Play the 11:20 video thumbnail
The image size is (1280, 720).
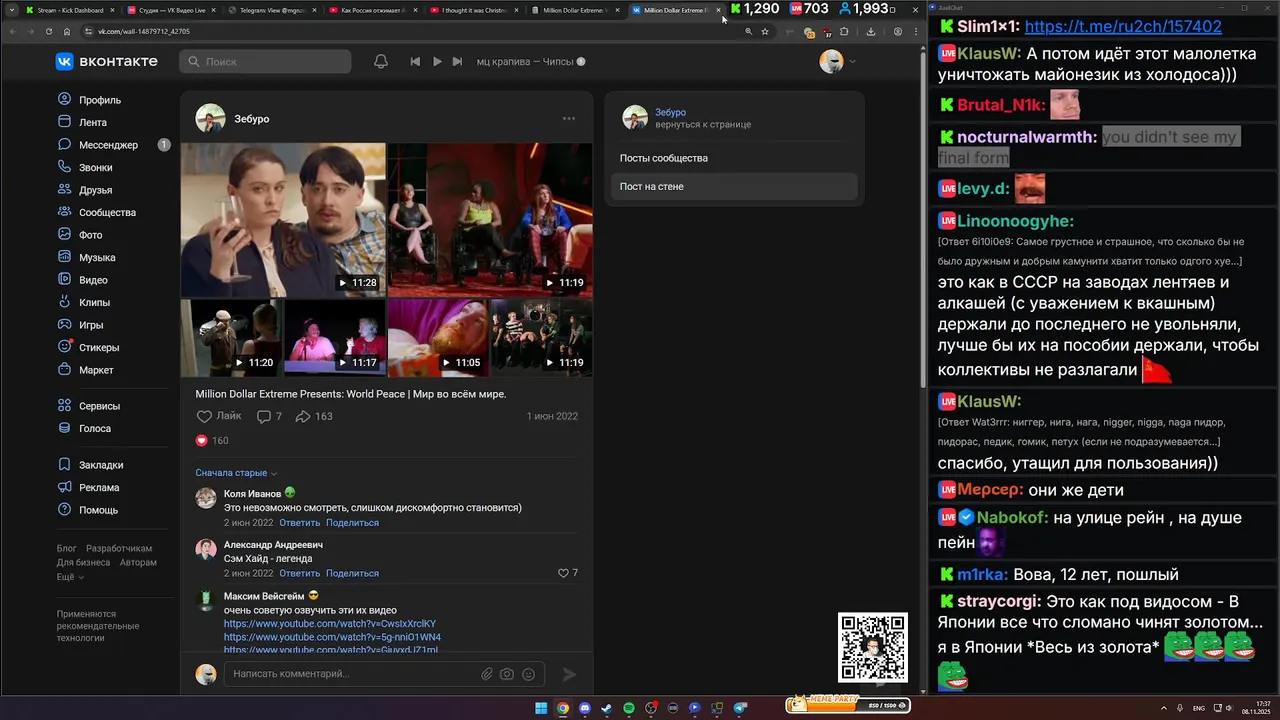(x=231, y=338)
